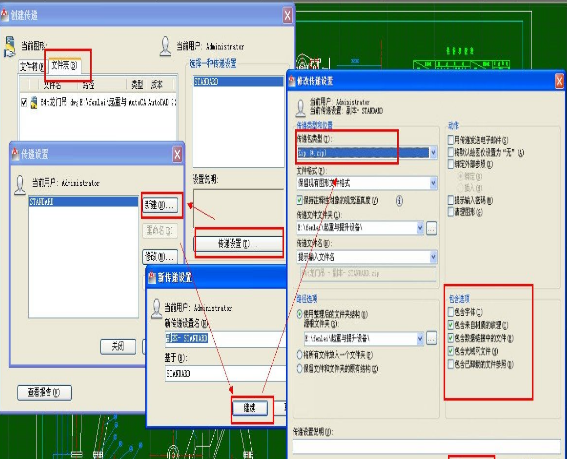Enable 清理图形 checkbox
The height and width of the screenshot is (459, 567).
[451, 212]
